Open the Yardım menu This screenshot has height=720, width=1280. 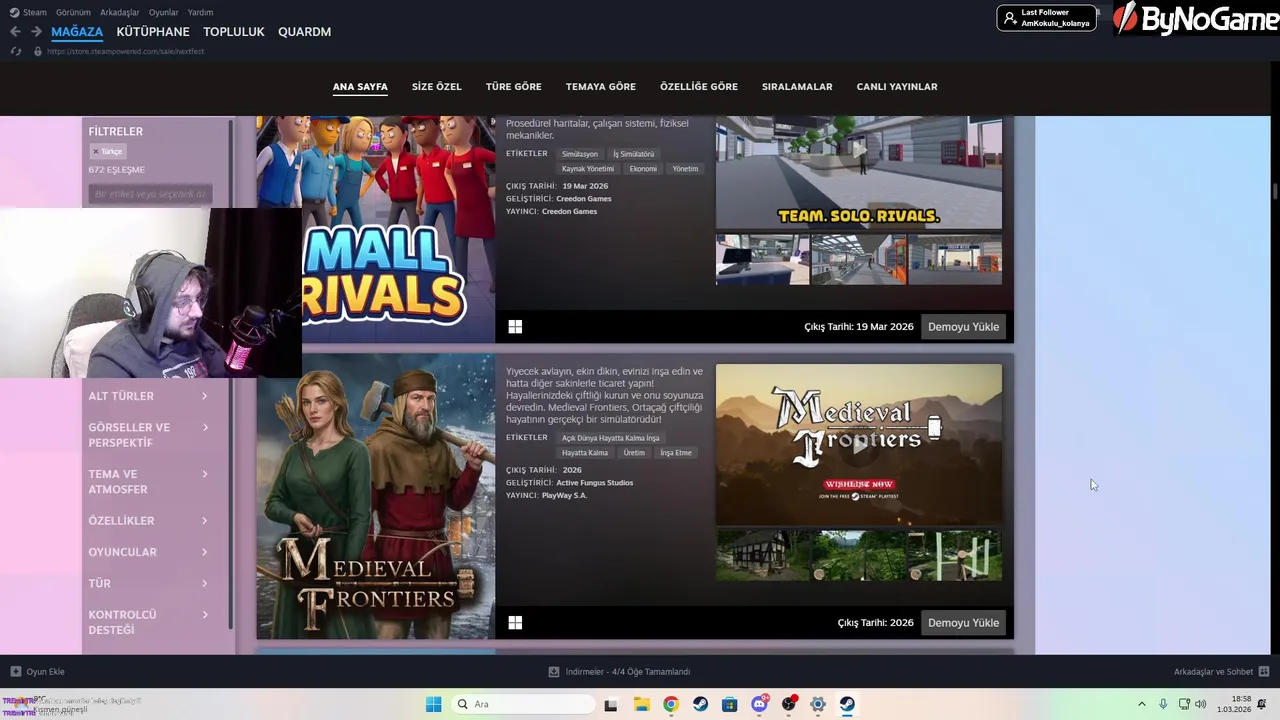point(200,12)
